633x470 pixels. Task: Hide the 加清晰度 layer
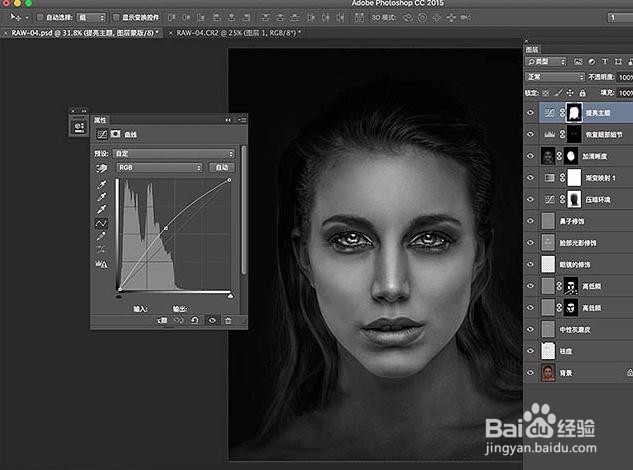point(530,156)
